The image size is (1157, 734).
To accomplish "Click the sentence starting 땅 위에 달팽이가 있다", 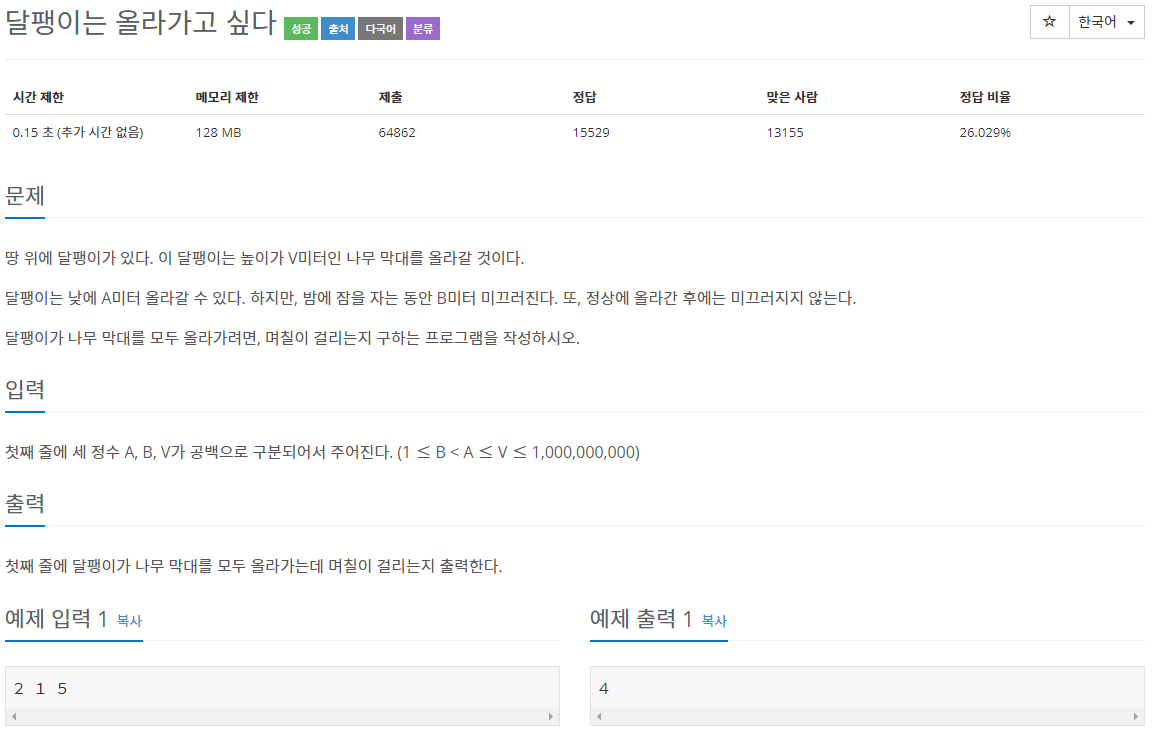I will pyautogui.click(x=265, y=258).
